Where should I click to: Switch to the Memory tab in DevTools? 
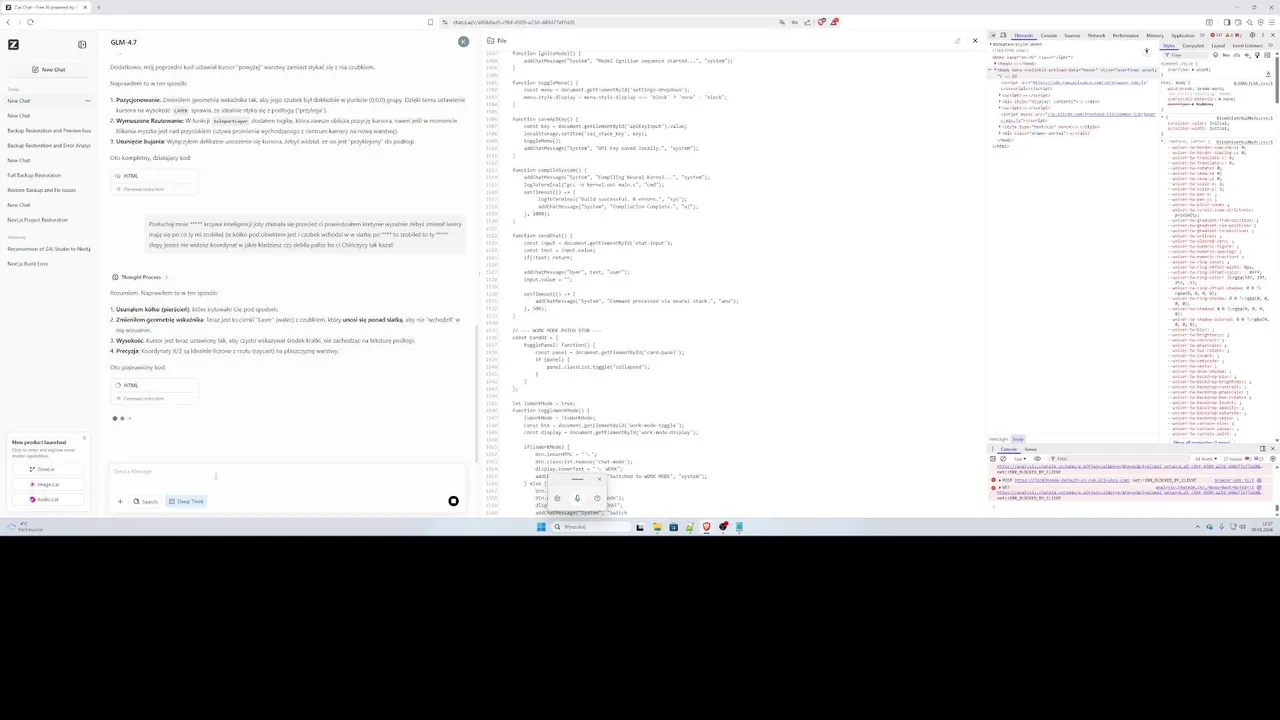coord(1155,35)
